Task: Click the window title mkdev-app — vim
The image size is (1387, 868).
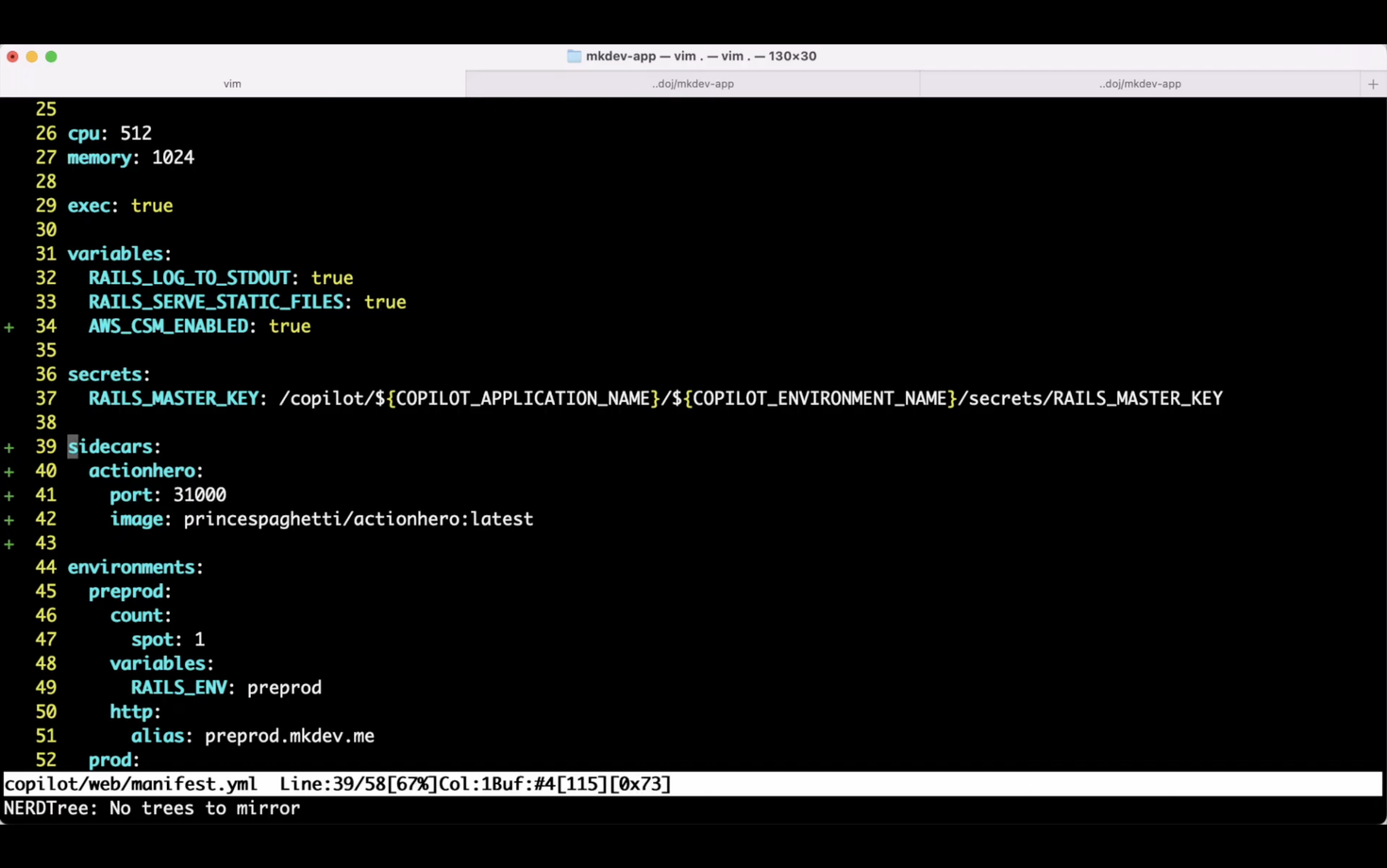Action: [701, 56]
